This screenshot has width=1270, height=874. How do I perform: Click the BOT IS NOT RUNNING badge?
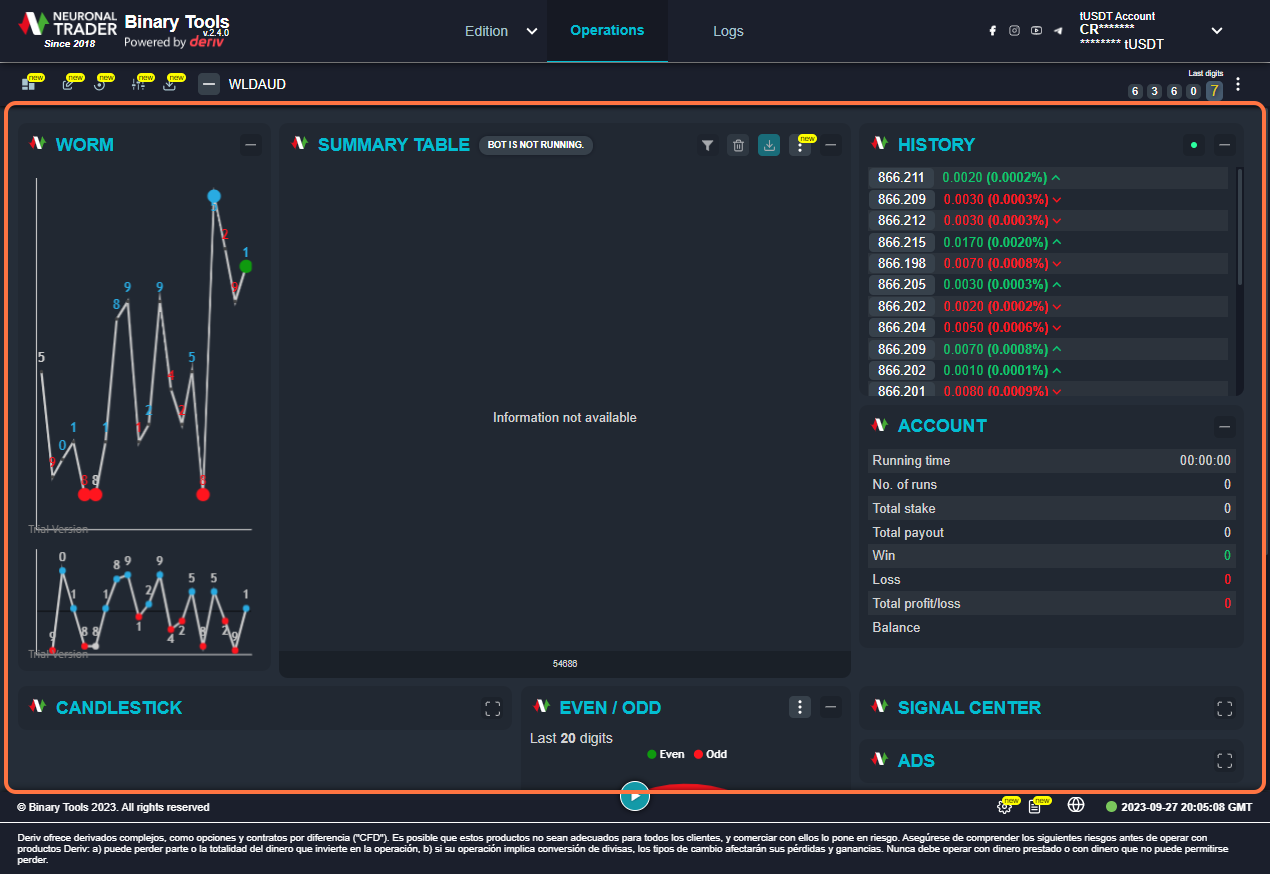tap(536, 145)
